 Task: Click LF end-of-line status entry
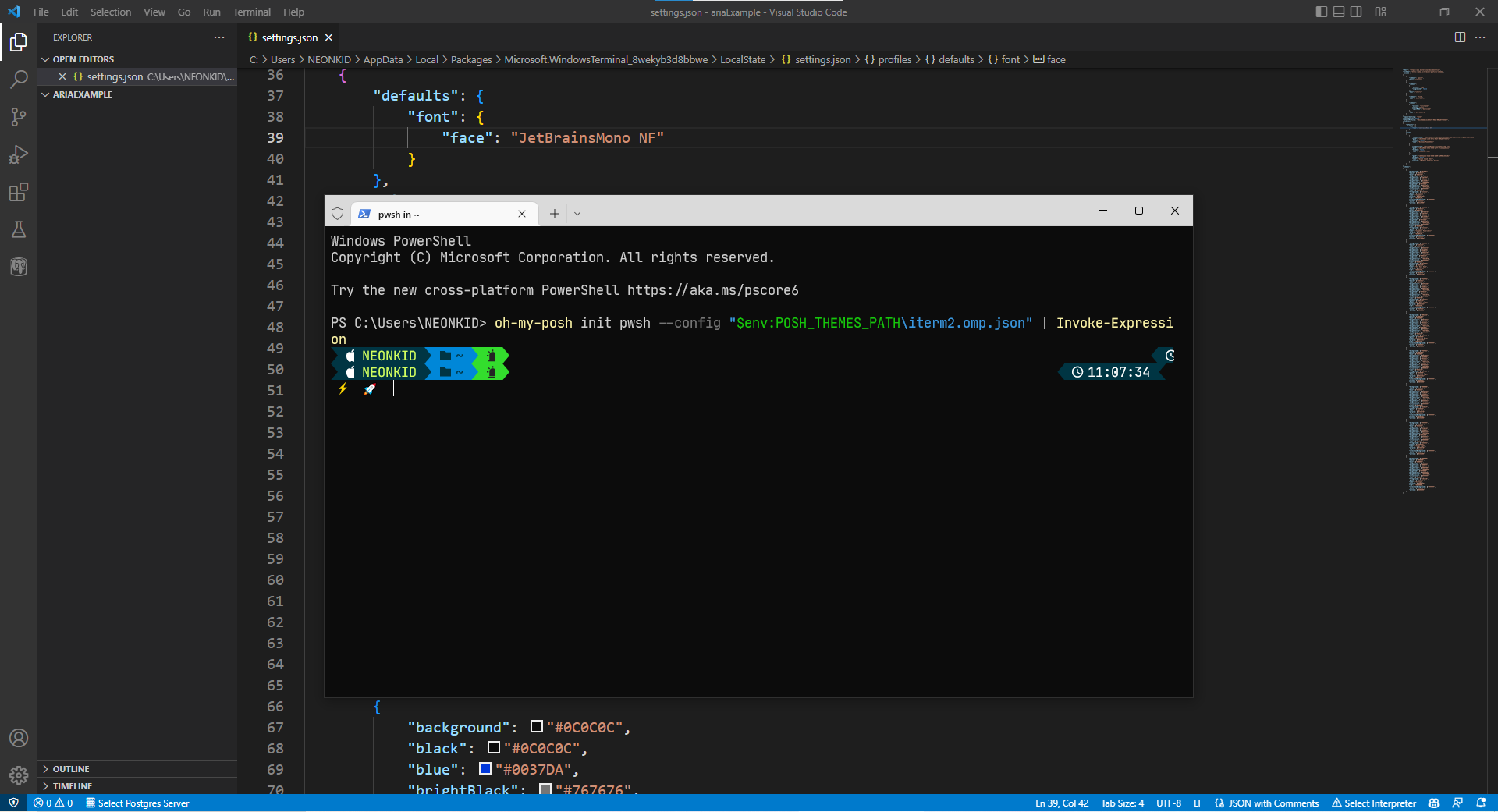(x=1198, y=803)
